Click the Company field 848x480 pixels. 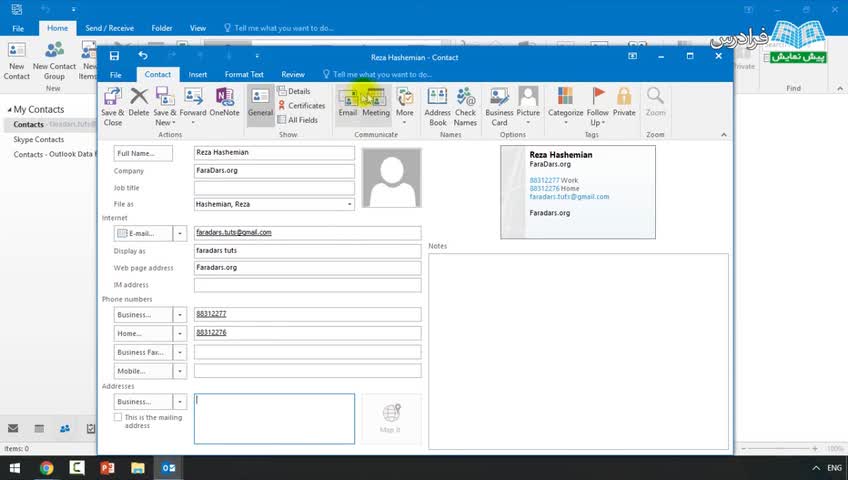(274, 171)
